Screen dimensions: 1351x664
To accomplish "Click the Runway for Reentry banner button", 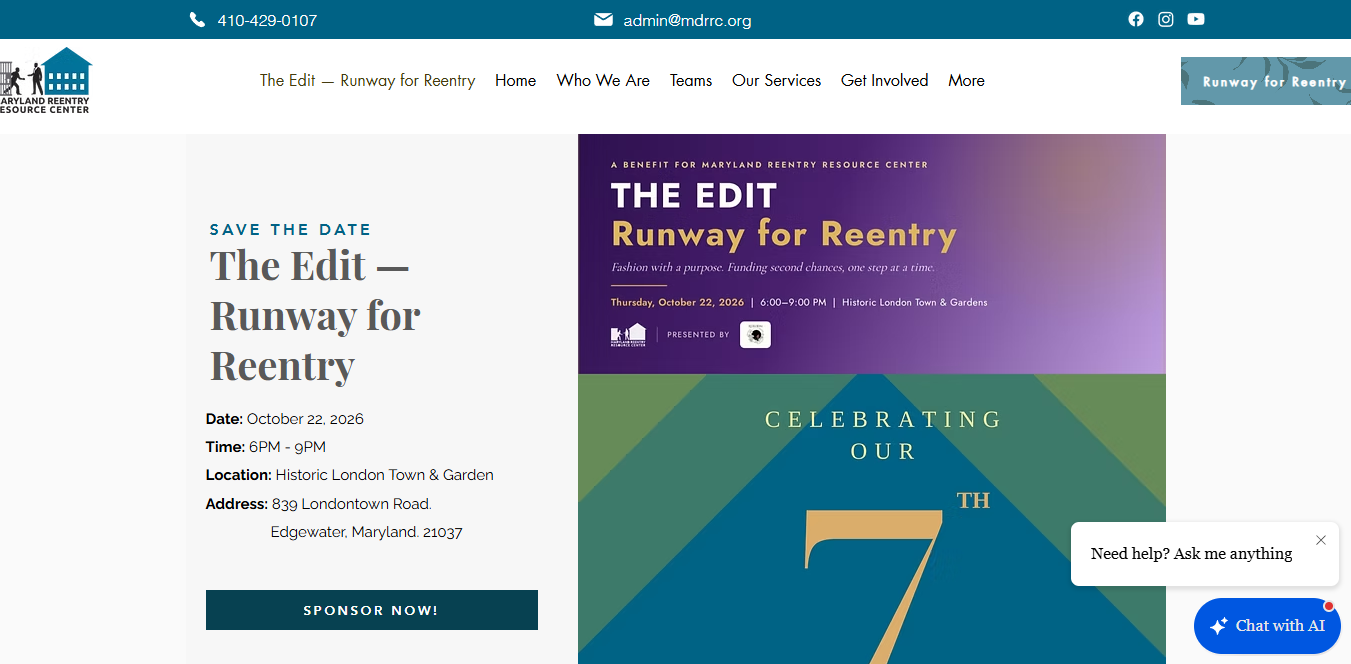I will coord(1266,81).
